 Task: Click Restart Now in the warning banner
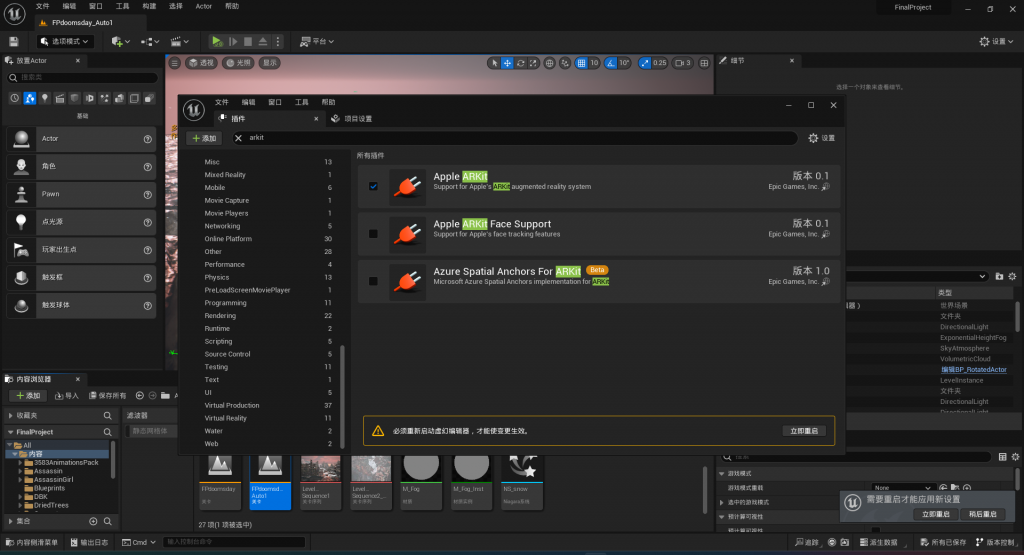pyautogui.click(x=804, y=431)
